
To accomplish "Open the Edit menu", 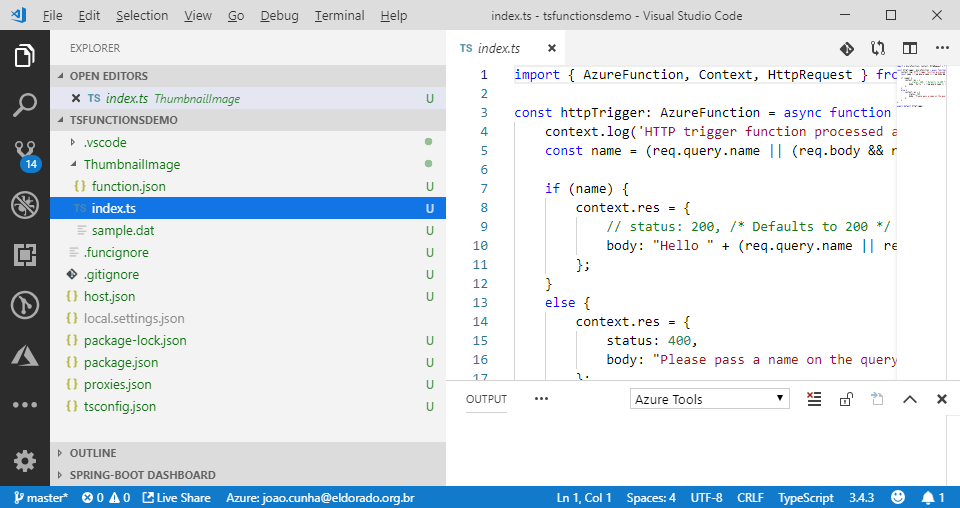I will point(89,16).
